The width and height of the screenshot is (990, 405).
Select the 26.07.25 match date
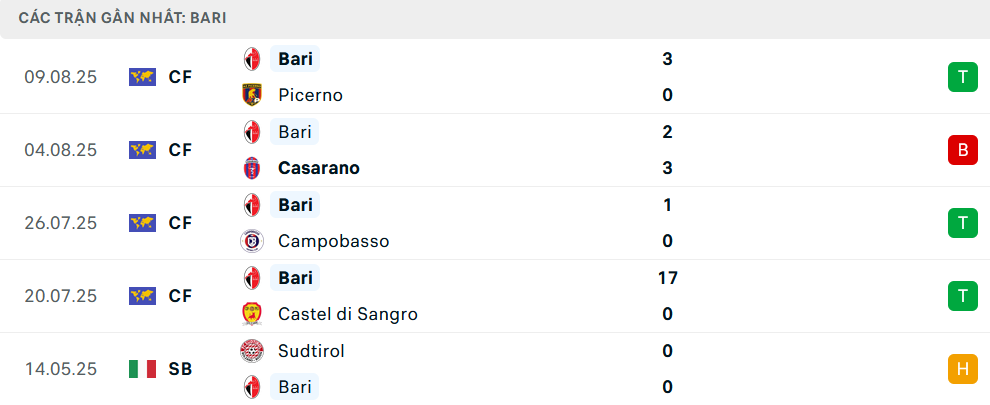[61, 223]
